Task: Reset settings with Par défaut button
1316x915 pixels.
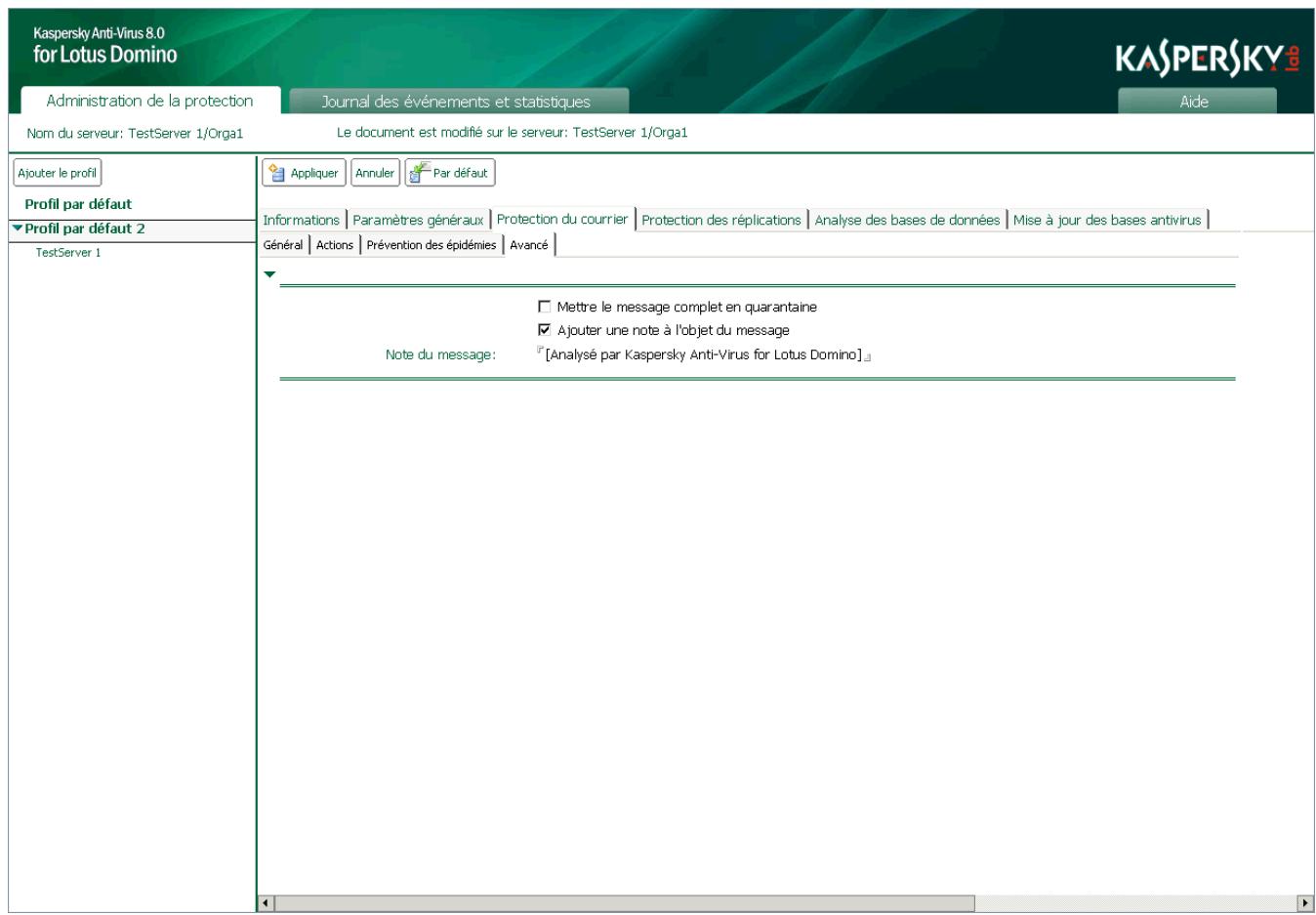Action: click(x=450, y=173)
